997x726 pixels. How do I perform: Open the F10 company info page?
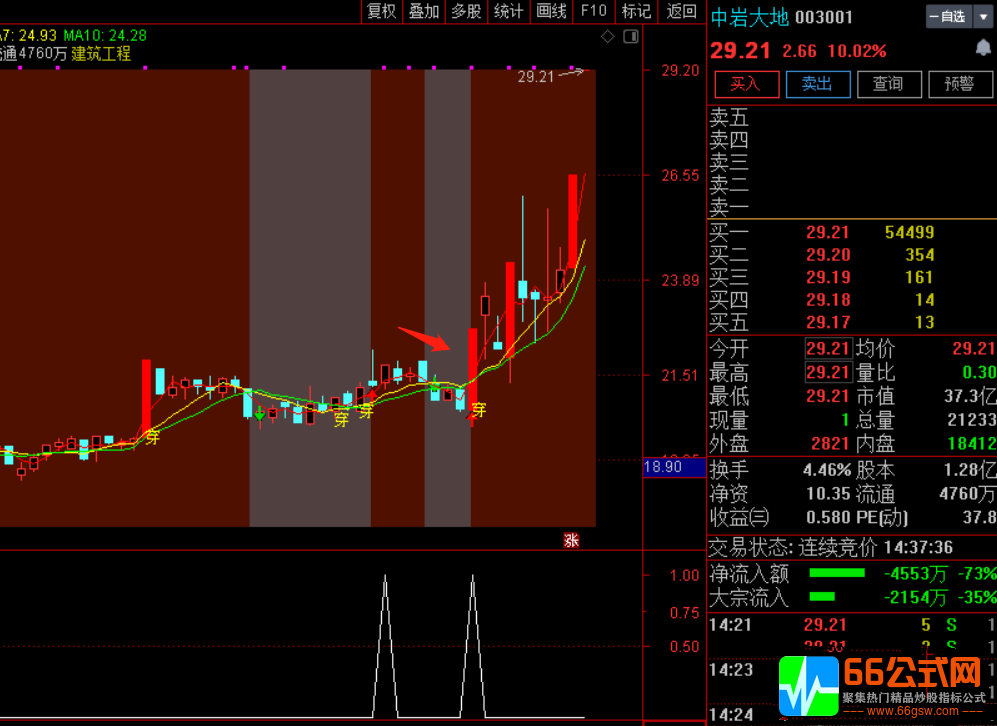[594, 11]
